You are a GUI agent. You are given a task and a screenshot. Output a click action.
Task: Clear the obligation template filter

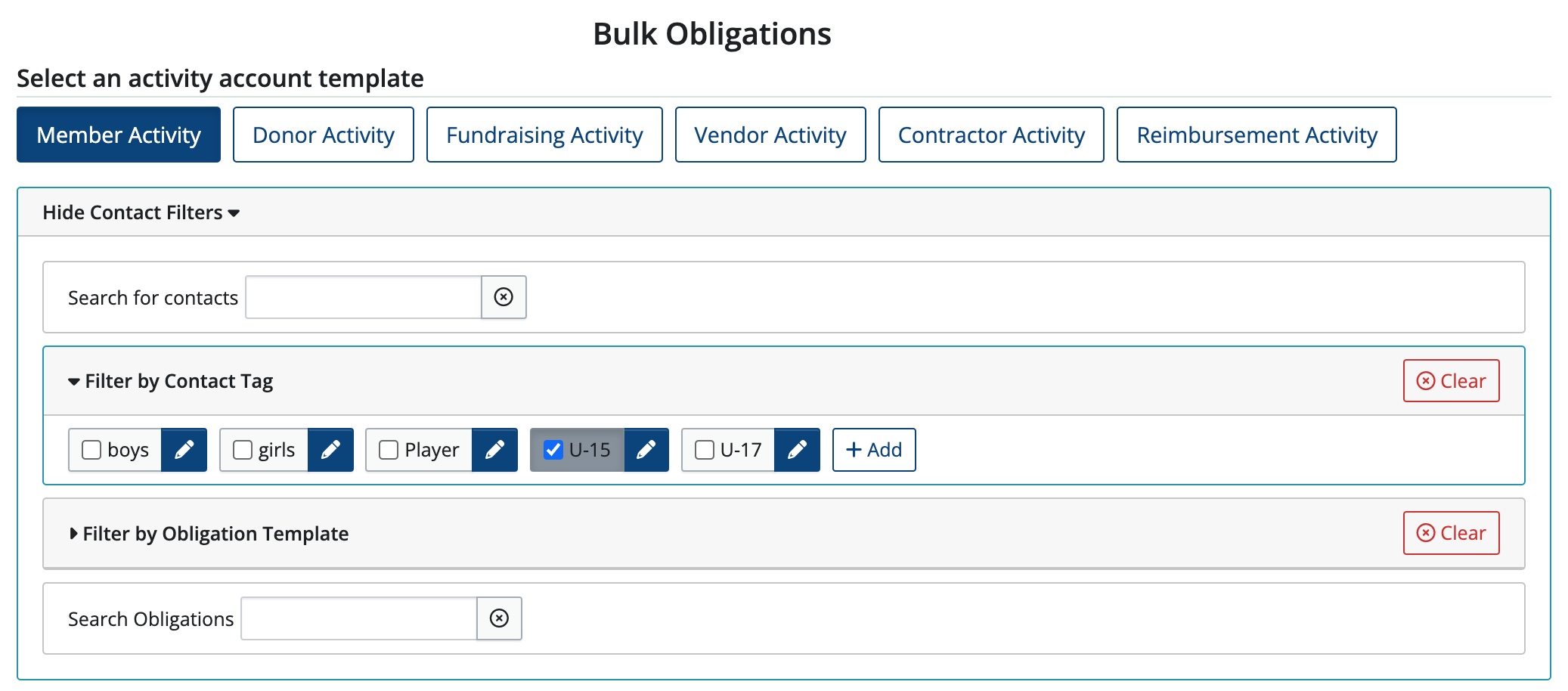tap(1451, 533)
